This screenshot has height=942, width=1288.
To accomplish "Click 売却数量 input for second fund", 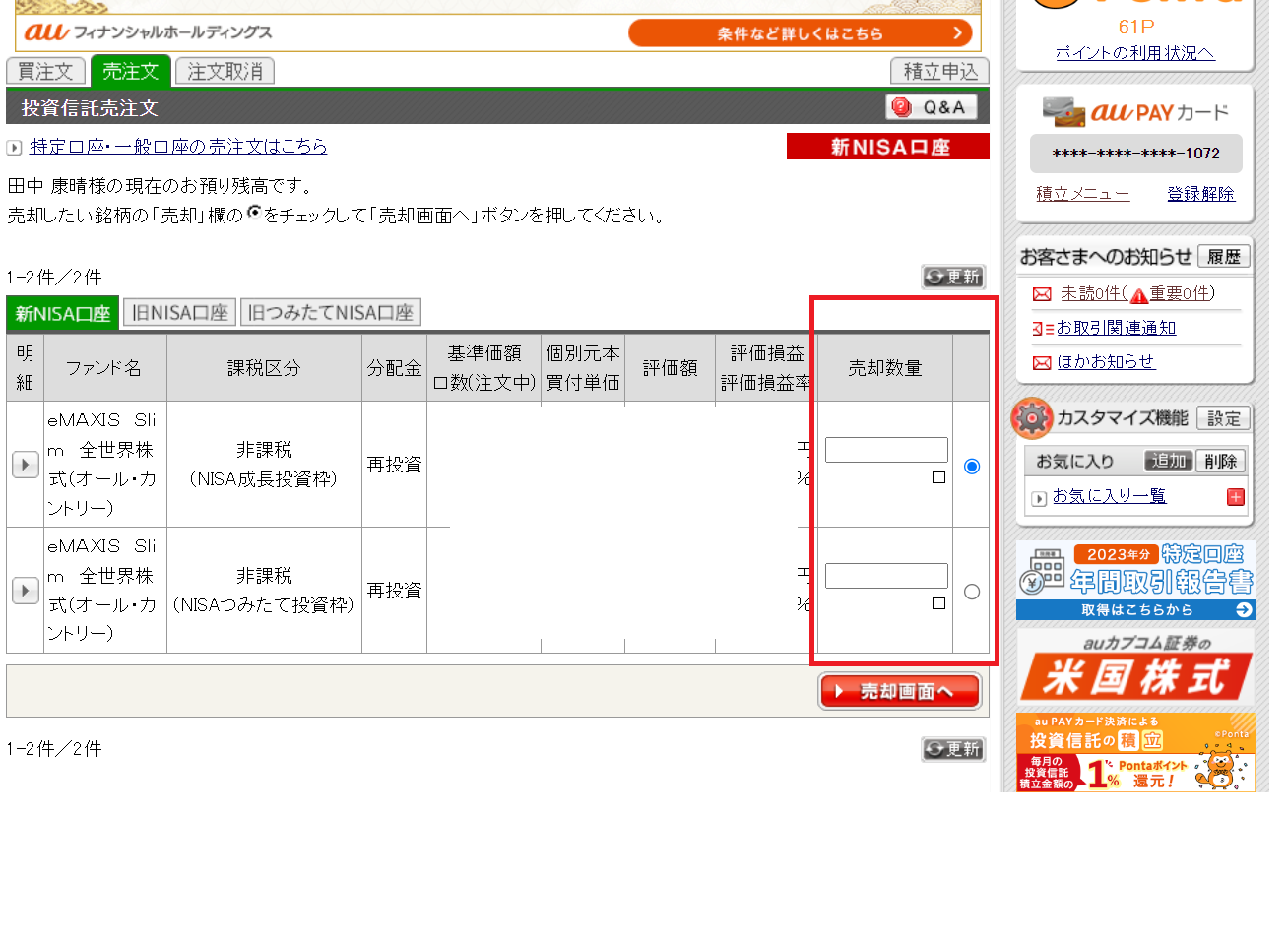I will (x=886, y=576).
